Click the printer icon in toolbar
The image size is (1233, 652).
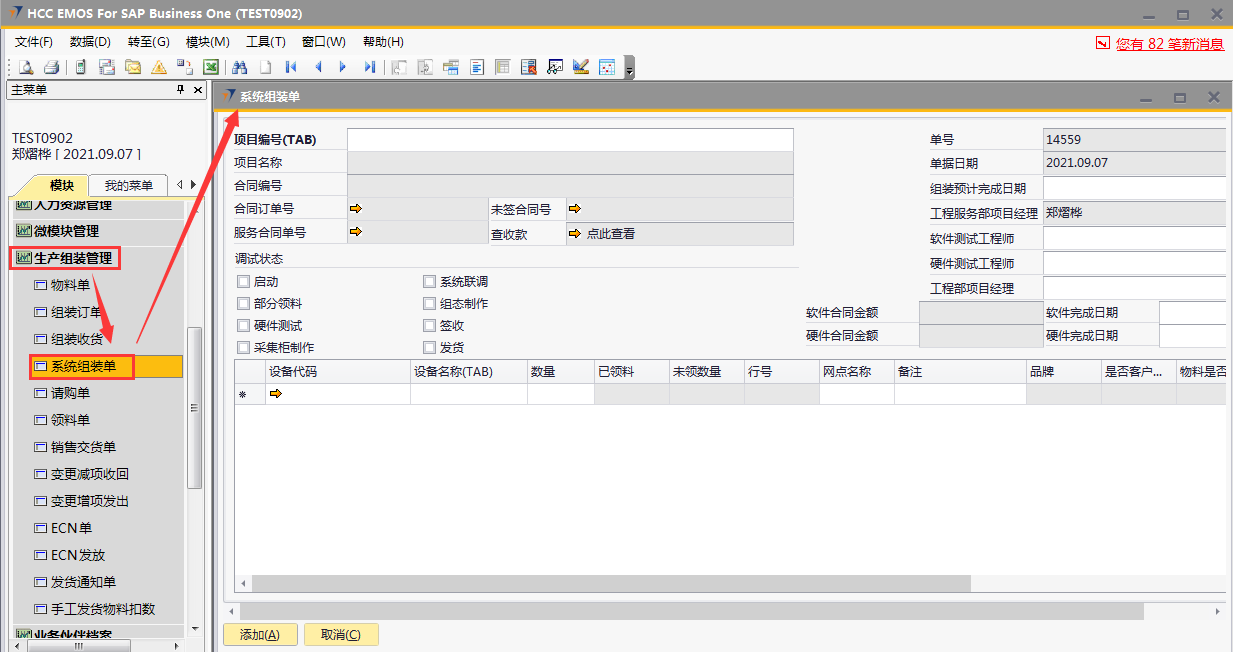(x=51, y=67)
